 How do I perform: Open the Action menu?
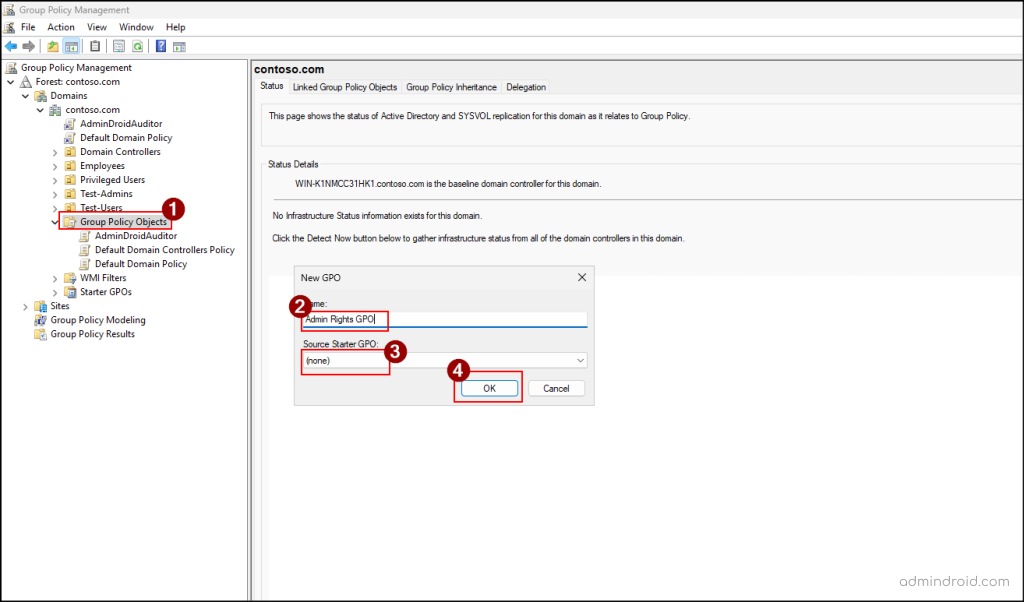point(60,26)
